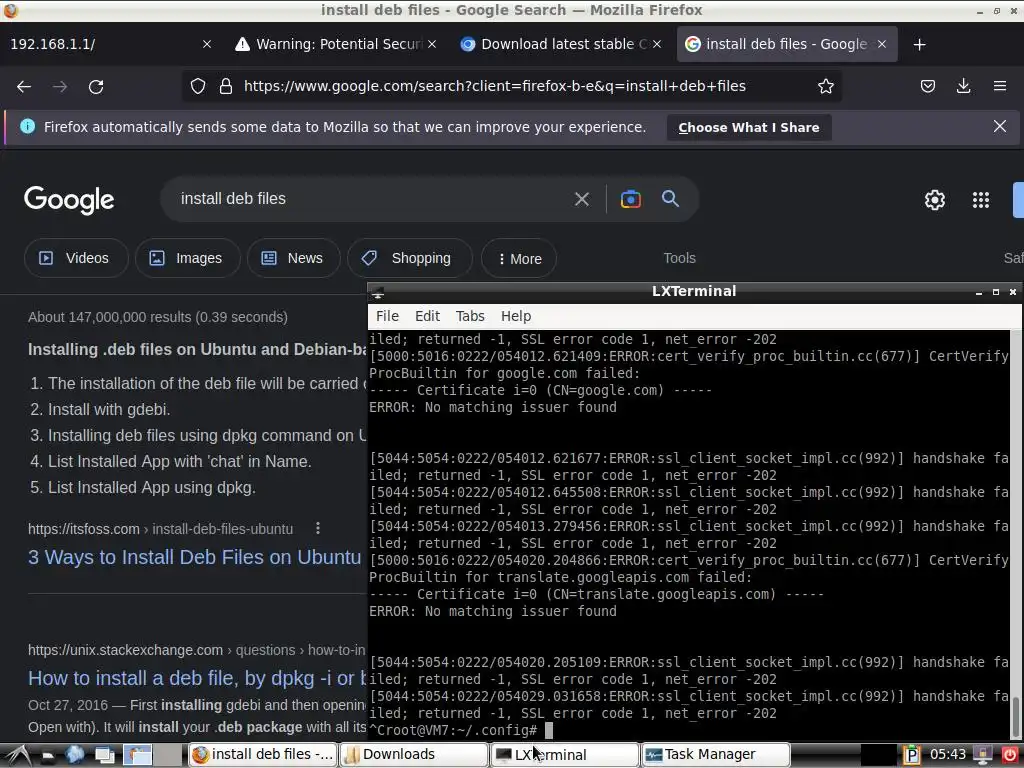The width and height of the screenshot is (1024, 768).
Task: Close the Warning: Potential Security tab
Action: tap(432, 44)
